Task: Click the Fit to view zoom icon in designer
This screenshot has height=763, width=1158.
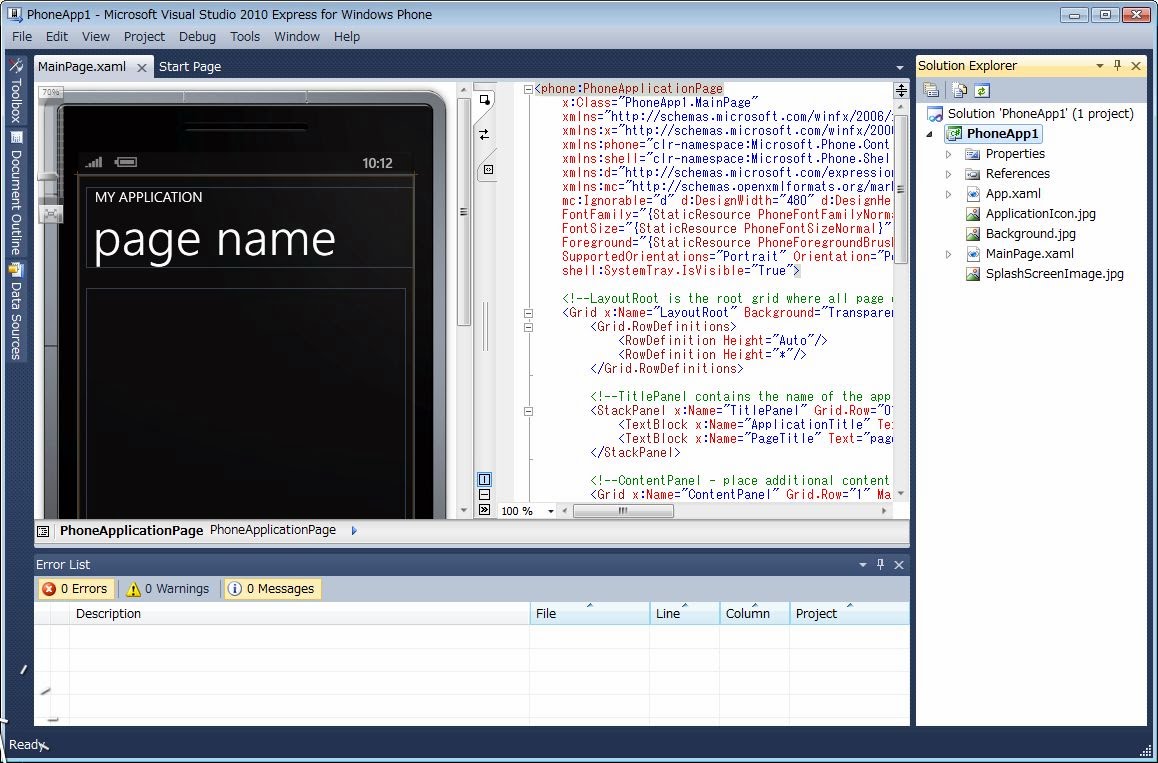Action: (51, 213)
